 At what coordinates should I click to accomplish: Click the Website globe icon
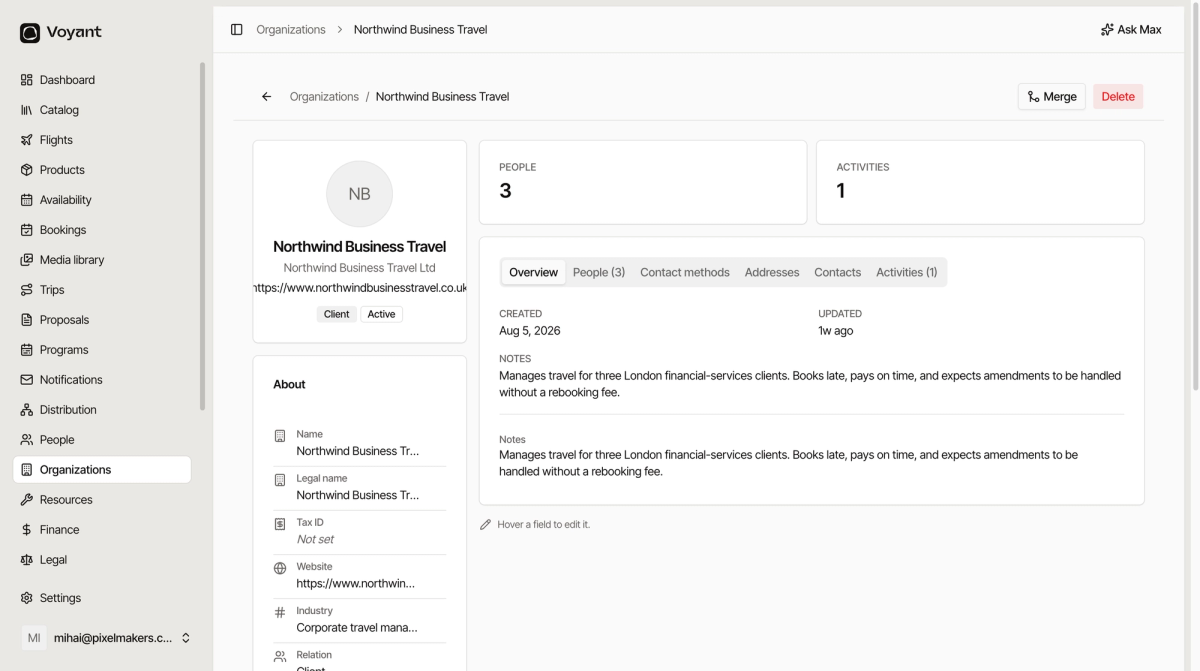(x=280, y=568)
